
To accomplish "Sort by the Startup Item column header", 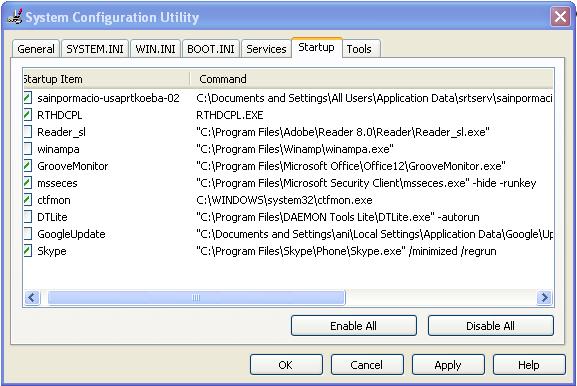I will (107, 79).
